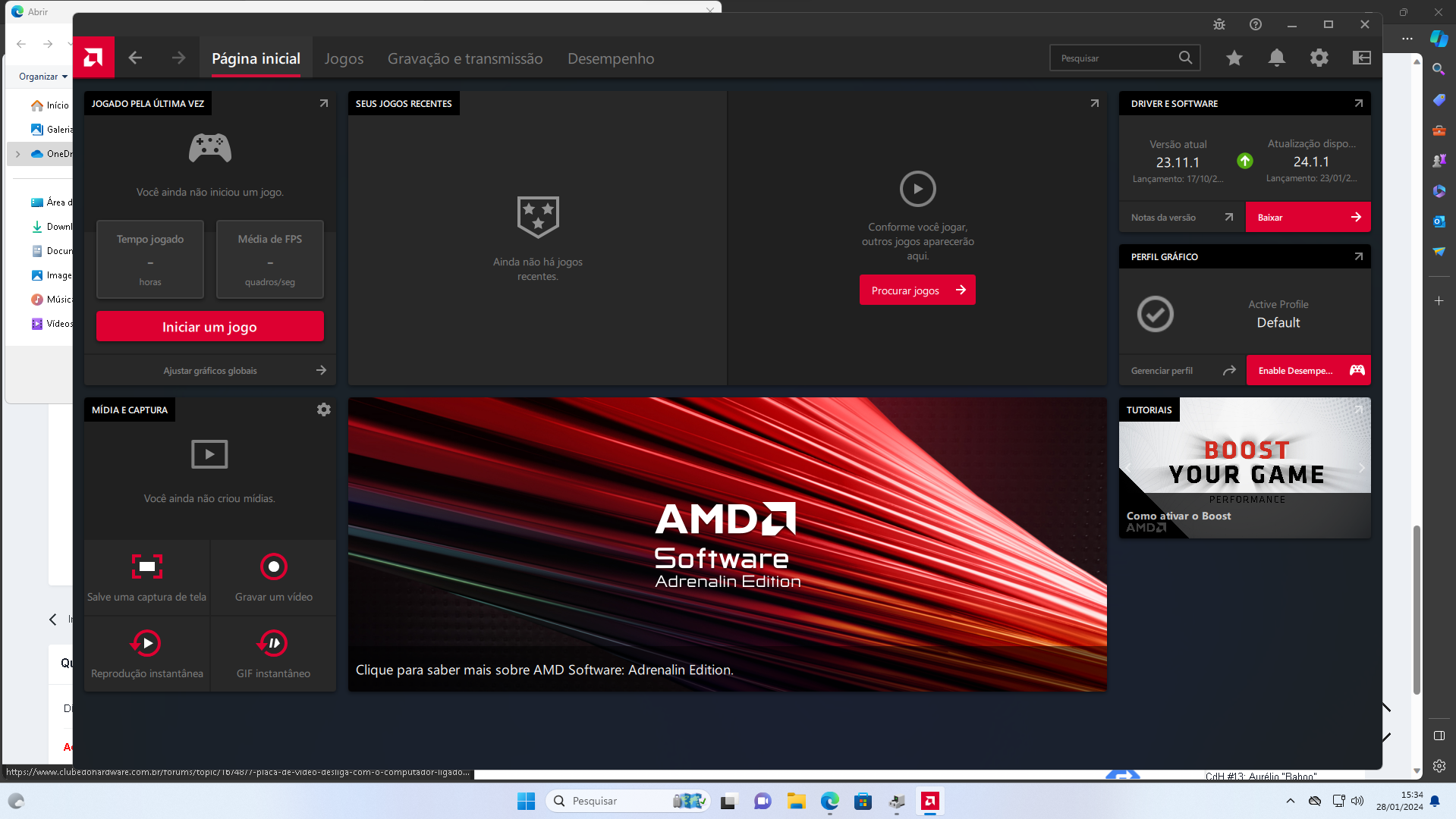Expand the Driver e Software panel
Viewport: 1456px width, 819px height.
click(1359, 103)
